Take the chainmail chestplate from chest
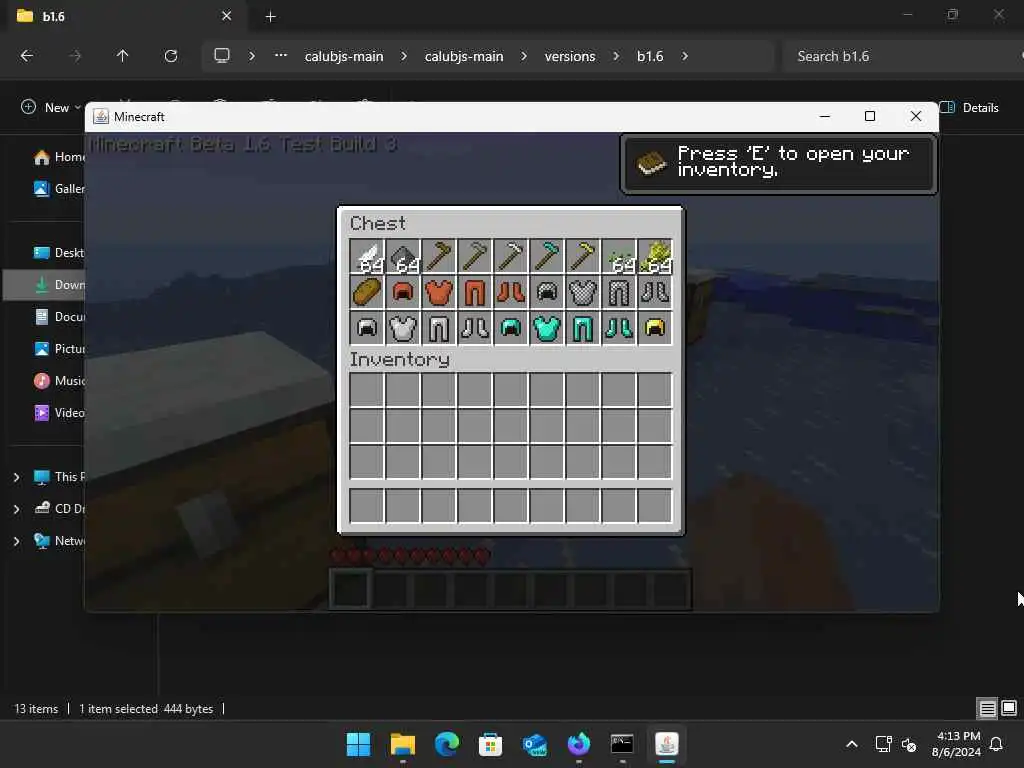1024x768 pixels. 583,292
